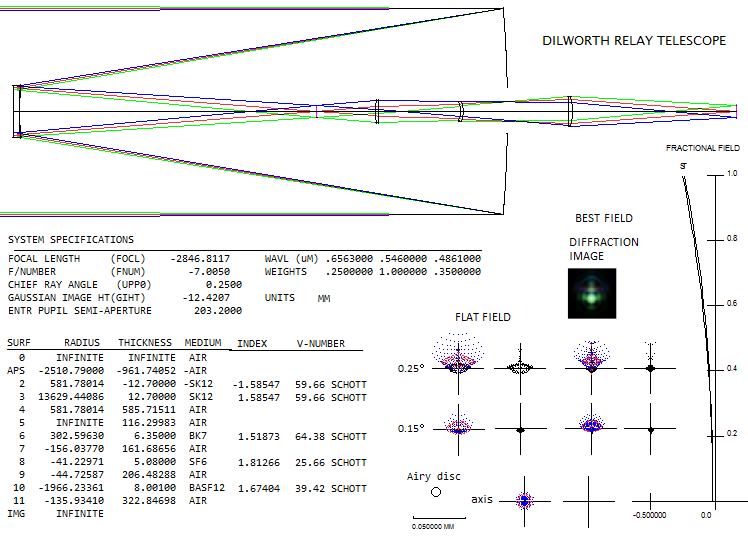Click surface 10 index 1.67404

point(259,488)
